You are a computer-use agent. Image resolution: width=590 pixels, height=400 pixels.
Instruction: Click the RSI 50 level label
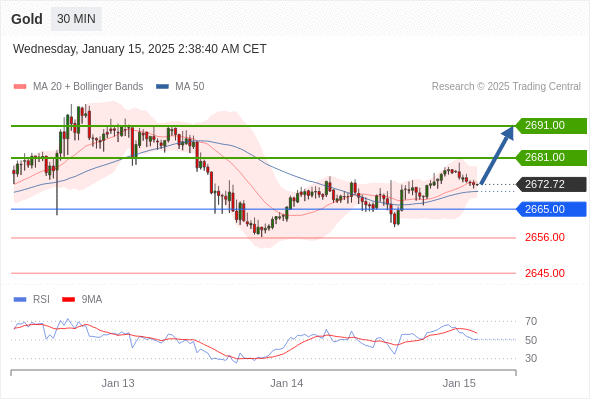[x=531, y=340]
